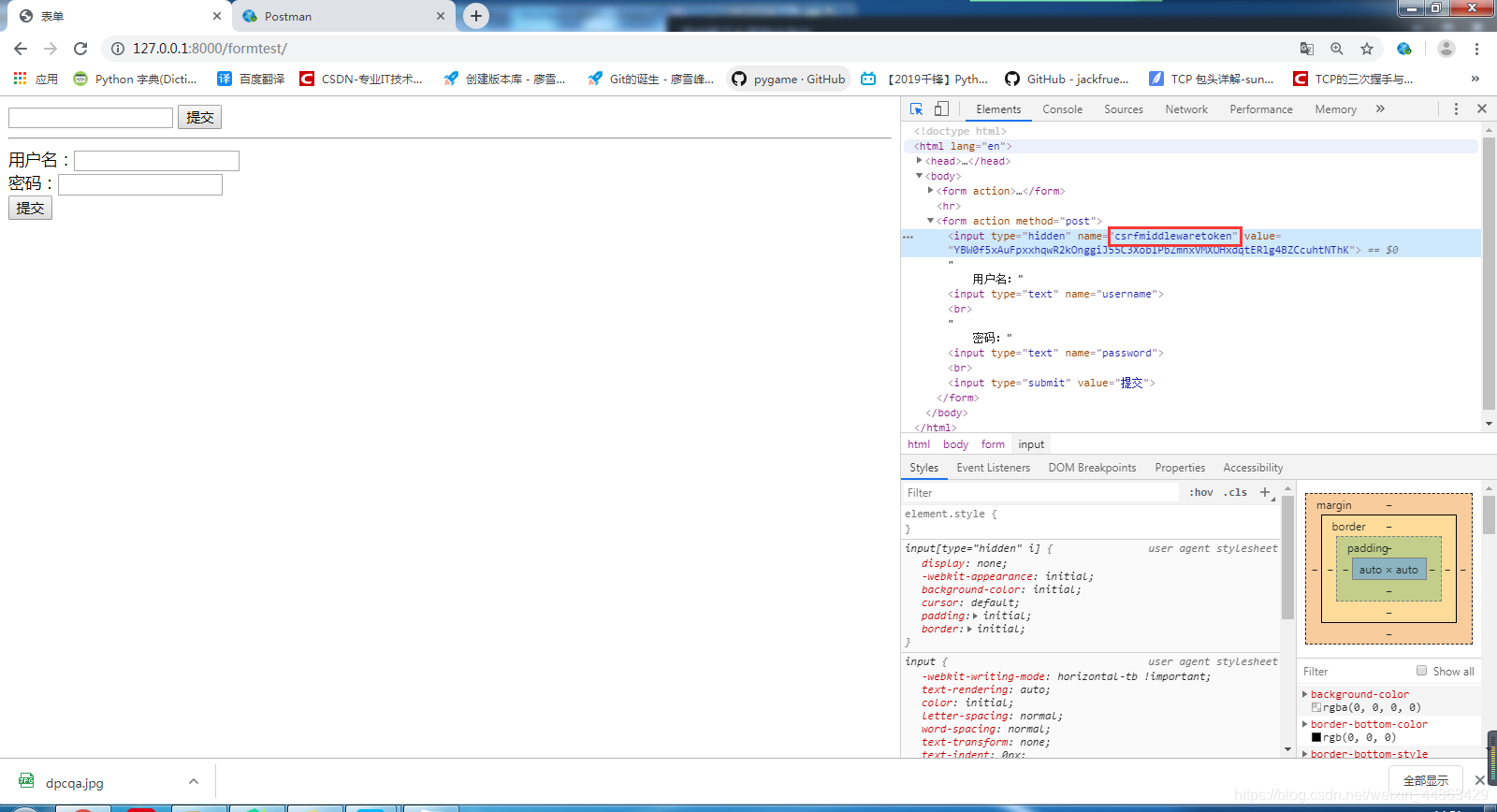This screenshot has width=1497, height=812.
Task: Click into the 用户名 text field
Action: click(156, 161)
